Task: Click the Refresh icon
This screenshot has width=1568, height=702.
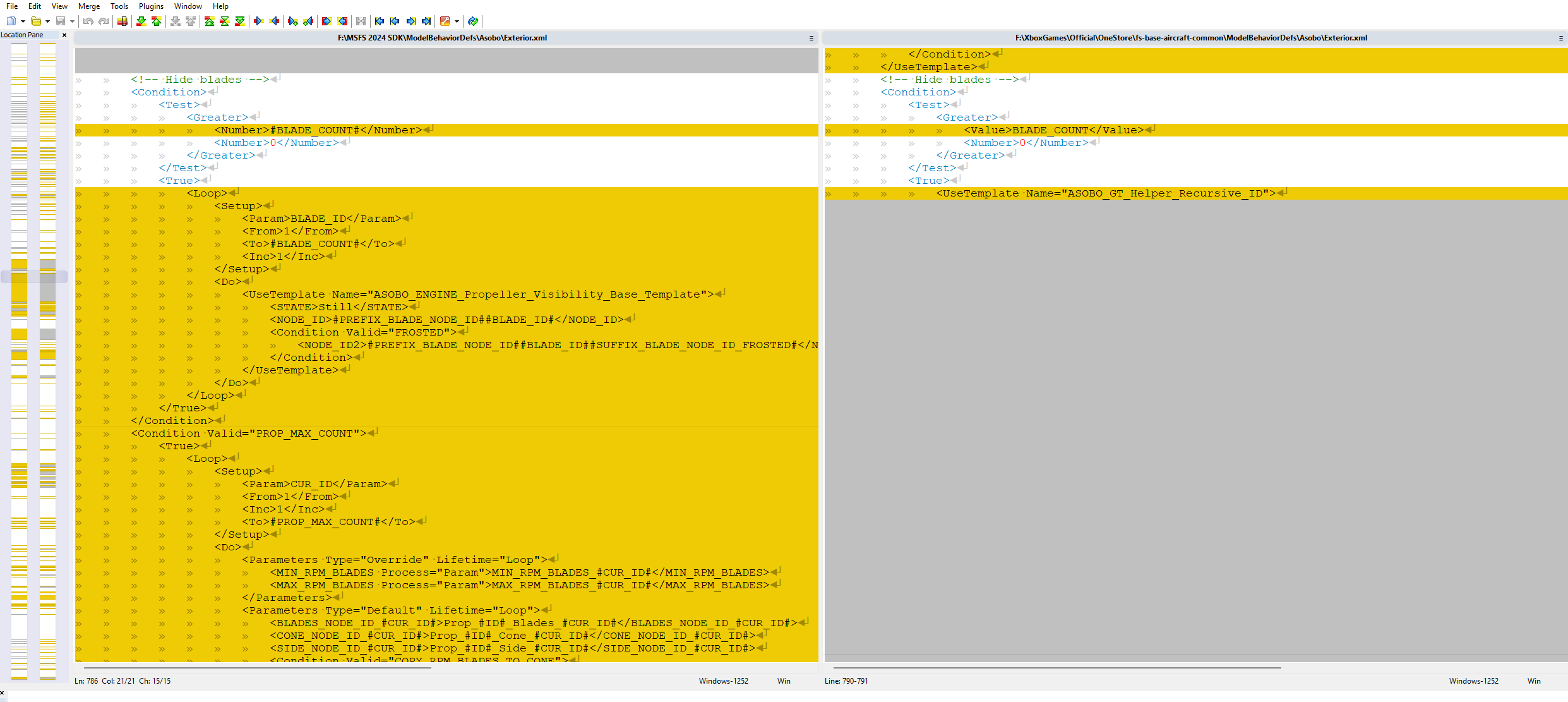Action: pyautogui.click(x=473, y=21)
